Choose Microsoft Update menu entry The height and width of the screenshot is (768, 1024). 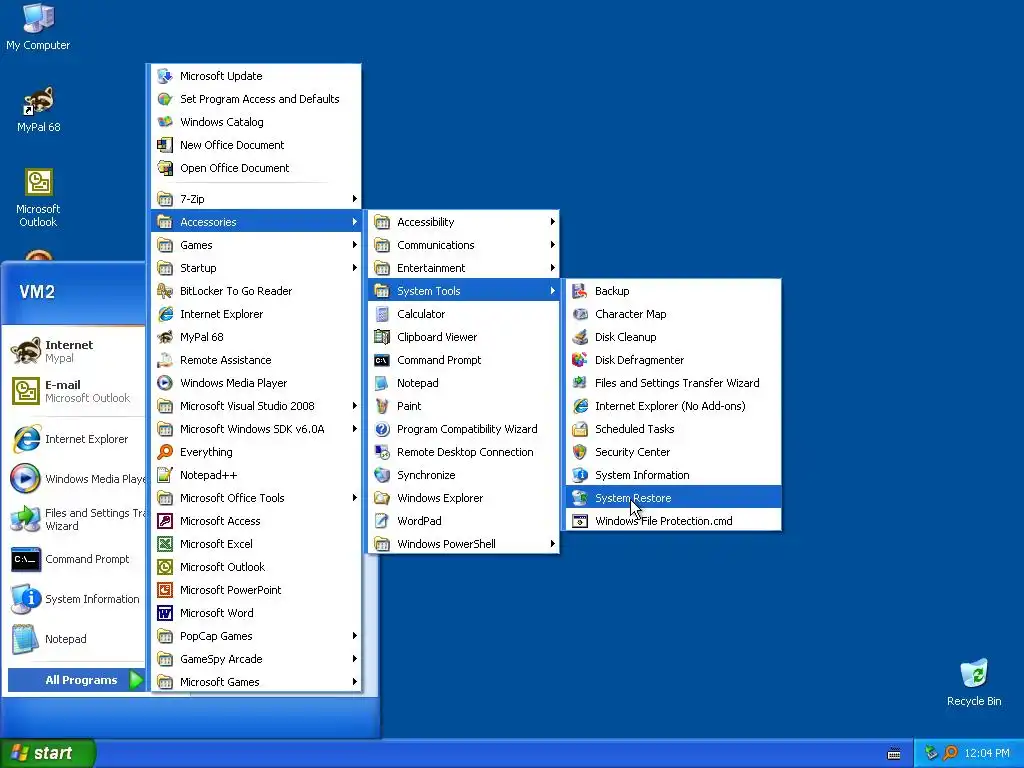coord(256,76)
